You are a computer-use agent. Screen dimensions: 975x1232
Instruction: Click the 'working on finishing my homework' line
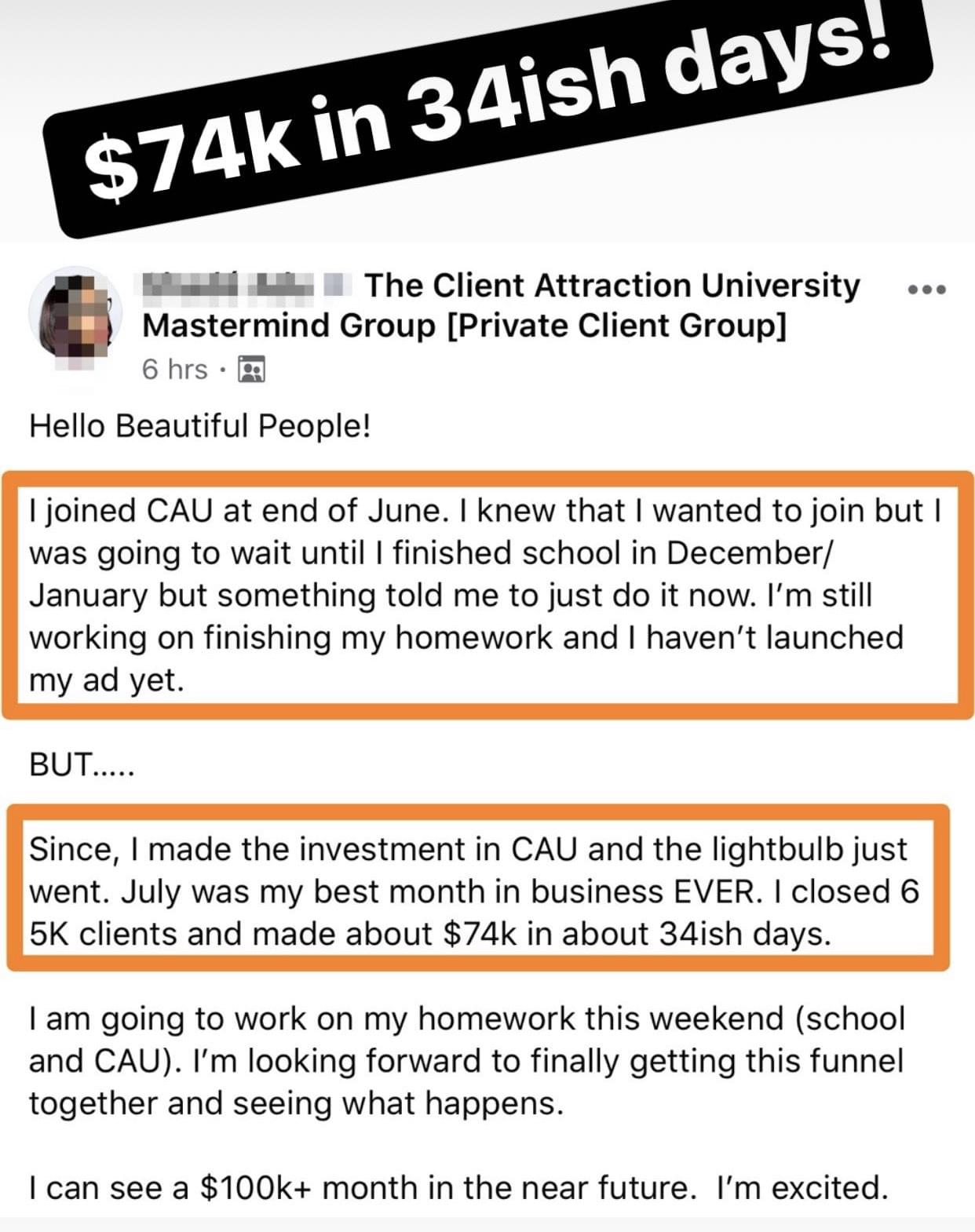pyautogui.click(x=466, y=637)
